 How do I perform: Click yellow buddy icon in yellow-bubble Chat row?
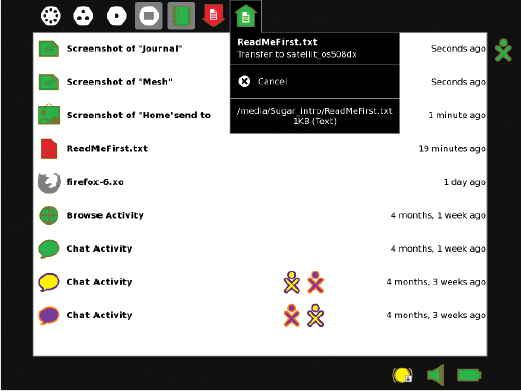click(292, 282)
